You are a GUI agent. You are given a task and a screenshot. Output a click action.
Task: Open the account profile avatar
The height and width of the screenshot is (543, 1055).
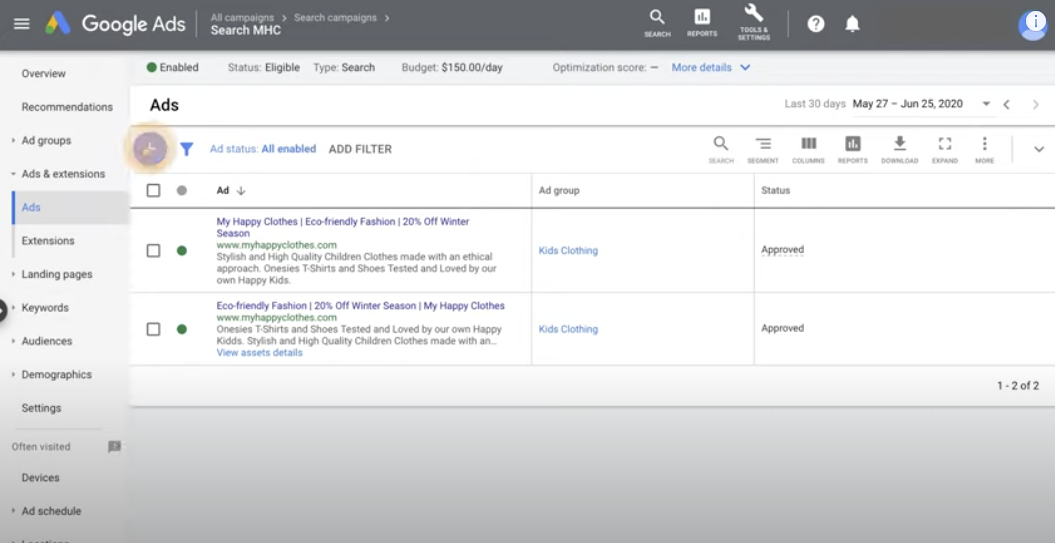pyautogui.click(x=1032, y=26)
